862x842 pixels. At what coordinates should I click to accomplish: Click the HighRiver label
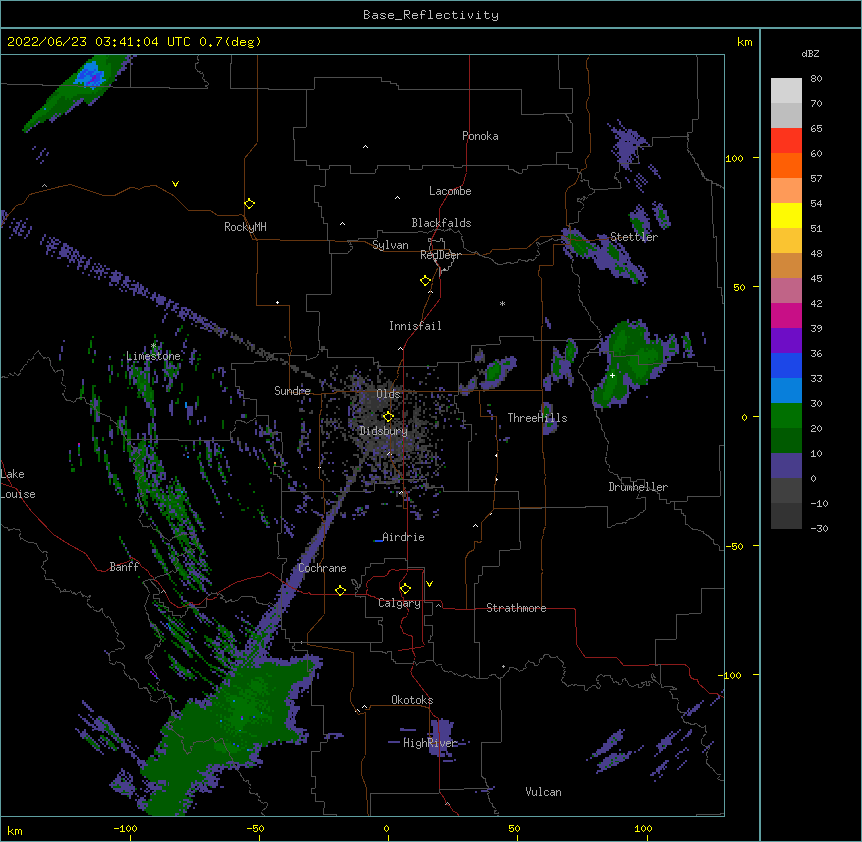430,743
